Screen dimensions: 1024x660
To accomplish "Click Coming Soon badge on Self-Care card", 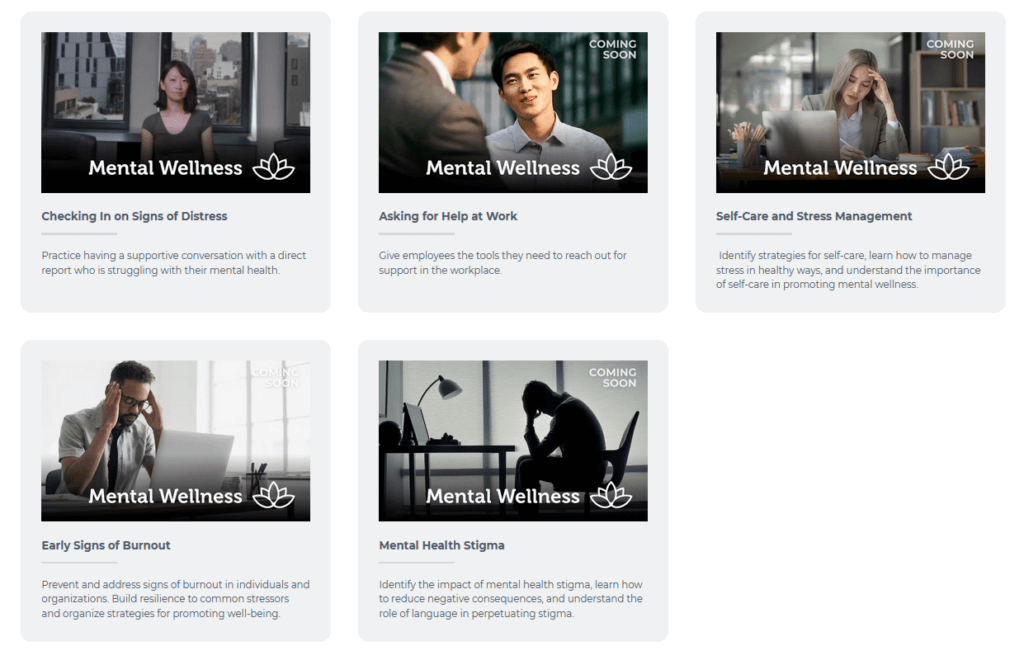I will coord(949,49).
